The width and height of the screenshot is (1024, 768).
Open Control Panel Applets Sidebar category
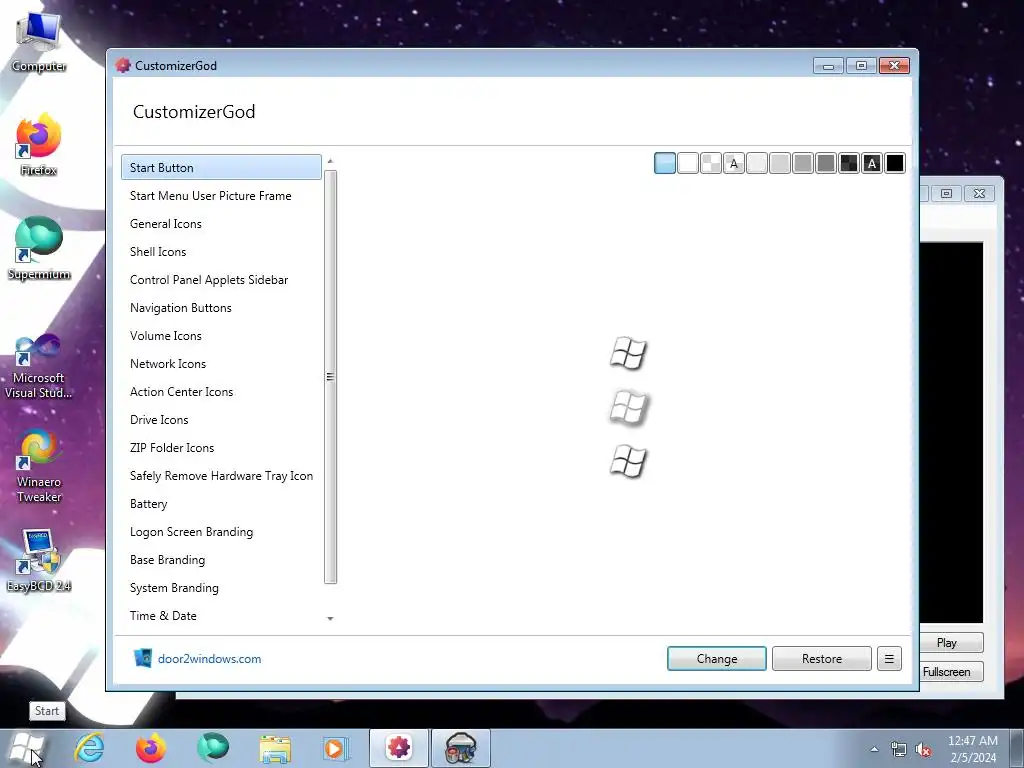(221, 280)
